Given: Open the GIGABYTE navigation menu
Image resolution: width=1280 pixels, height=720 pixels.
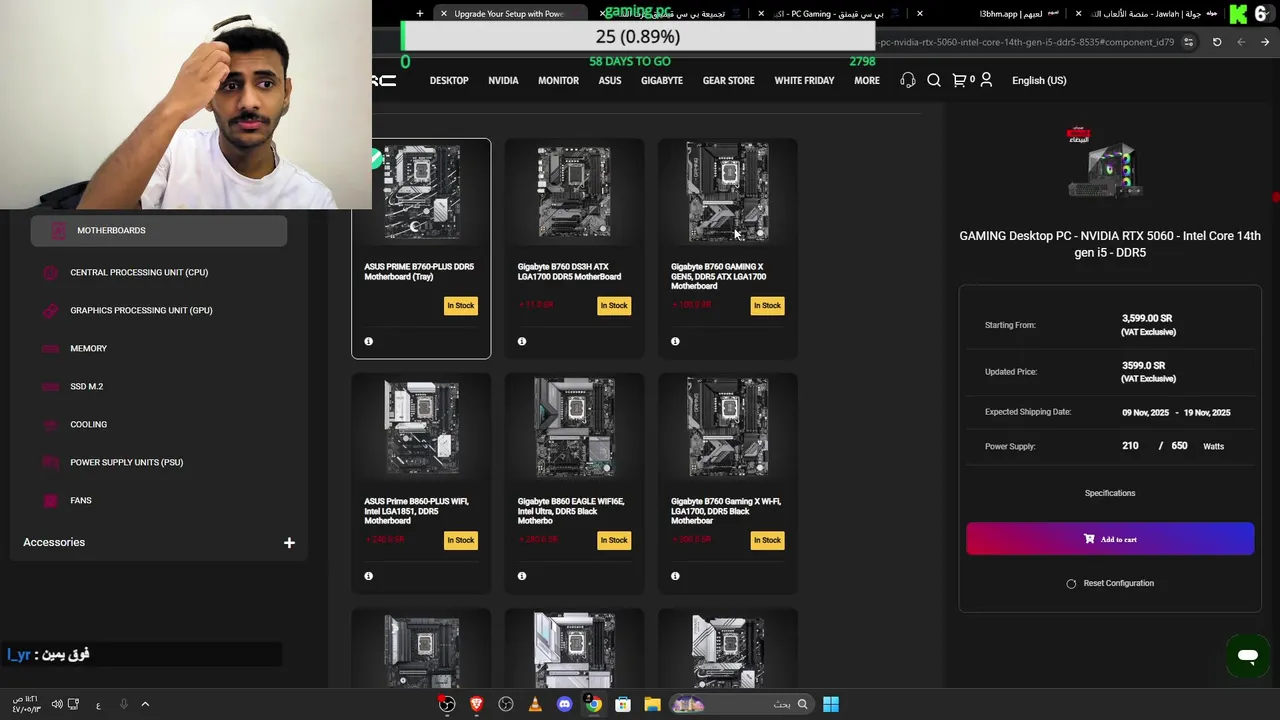Looking at the screenshot, I should point(662,81).
